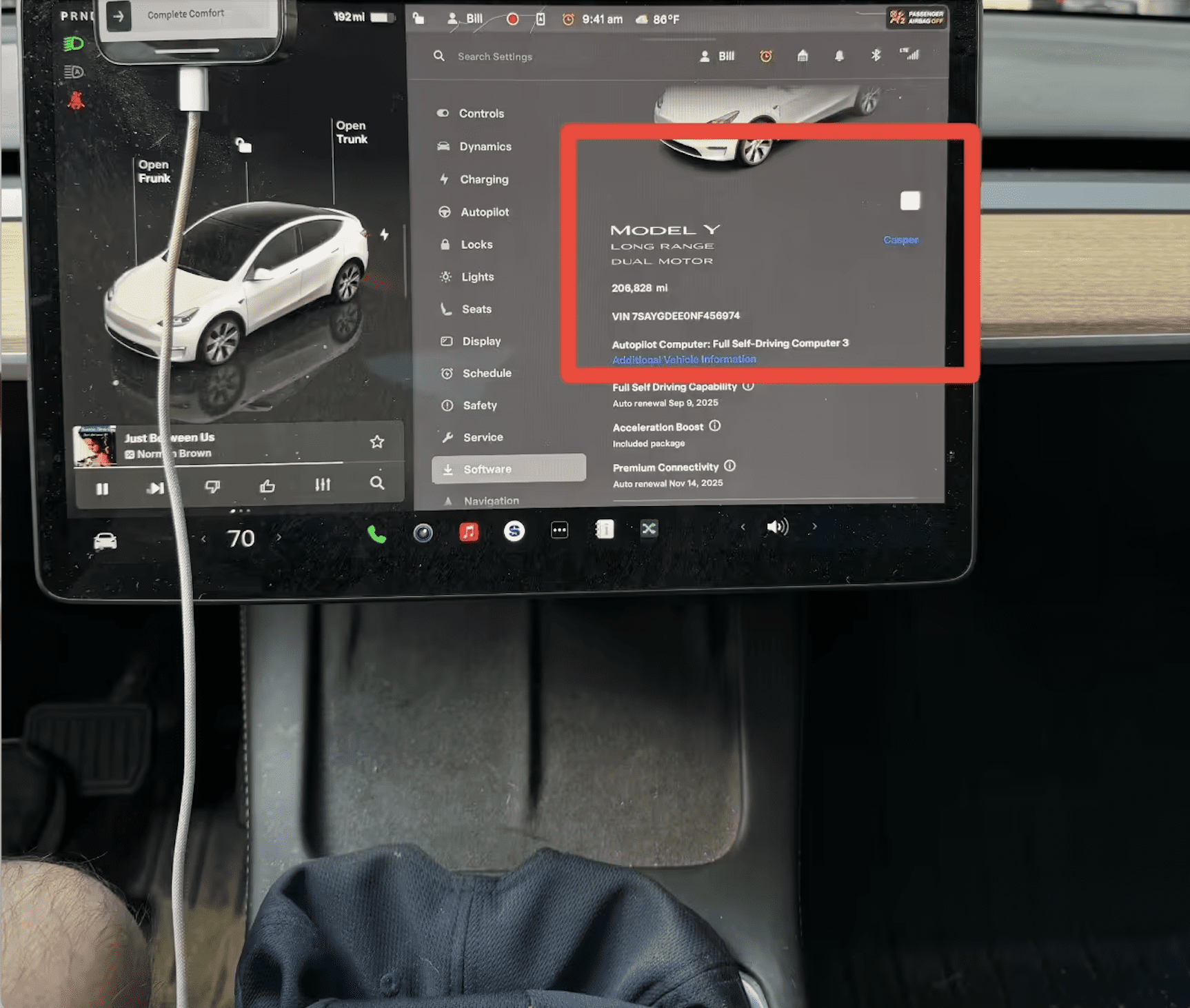Select Safety in the settings sidebar

[x=470, y=405]
